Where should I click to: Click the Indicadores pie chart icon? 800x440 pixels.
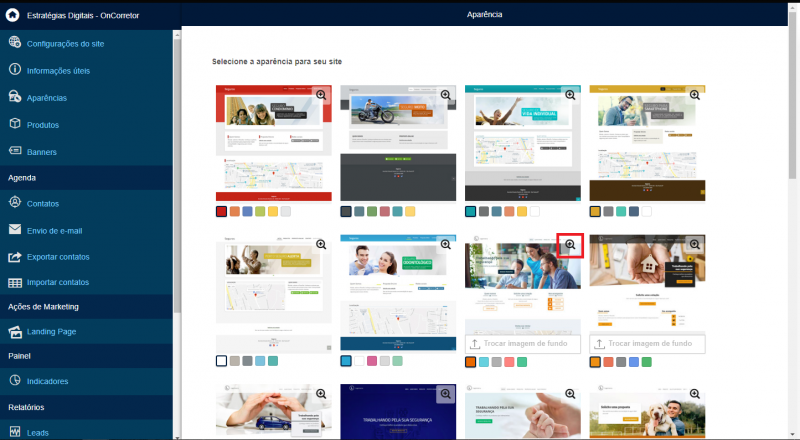[x=15, y=380]
